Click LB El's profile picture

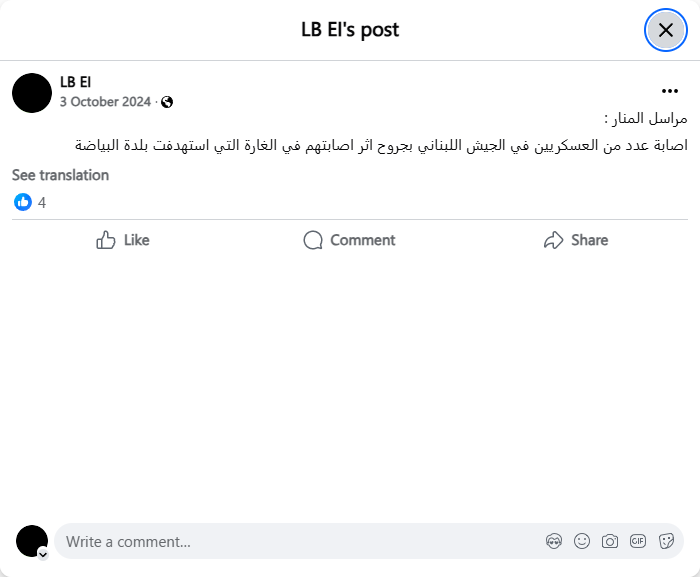coord(32,92)
